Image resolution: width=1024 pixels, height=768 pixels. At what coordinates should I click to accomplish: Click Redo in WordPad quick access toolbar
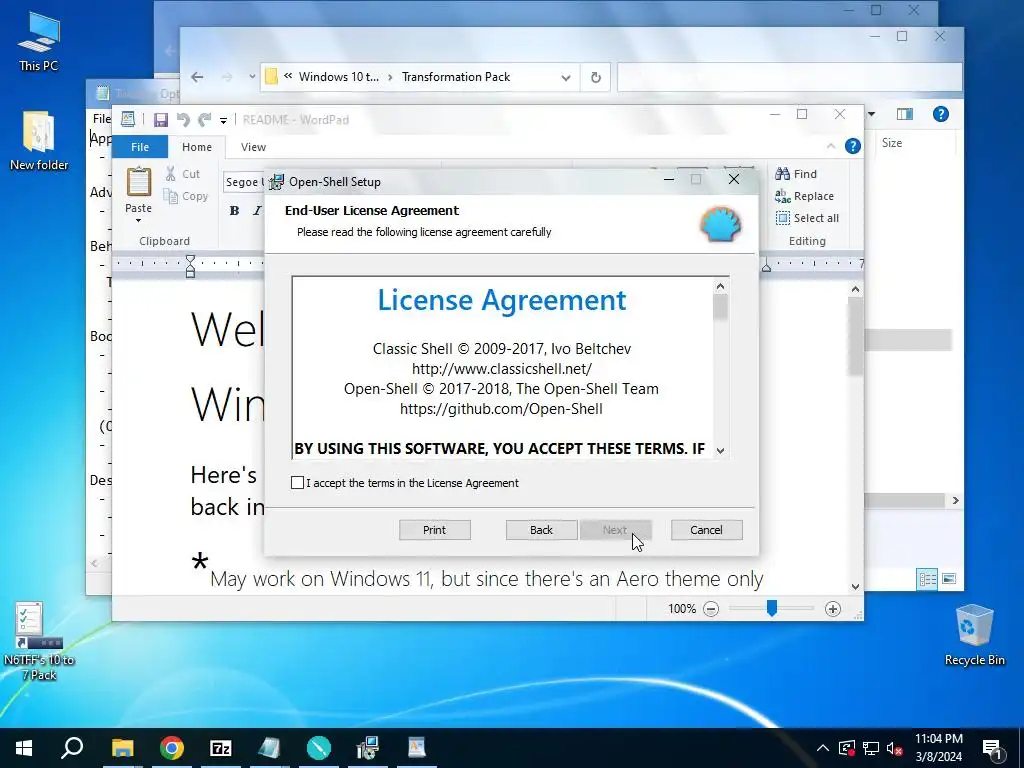coord(205,120)
